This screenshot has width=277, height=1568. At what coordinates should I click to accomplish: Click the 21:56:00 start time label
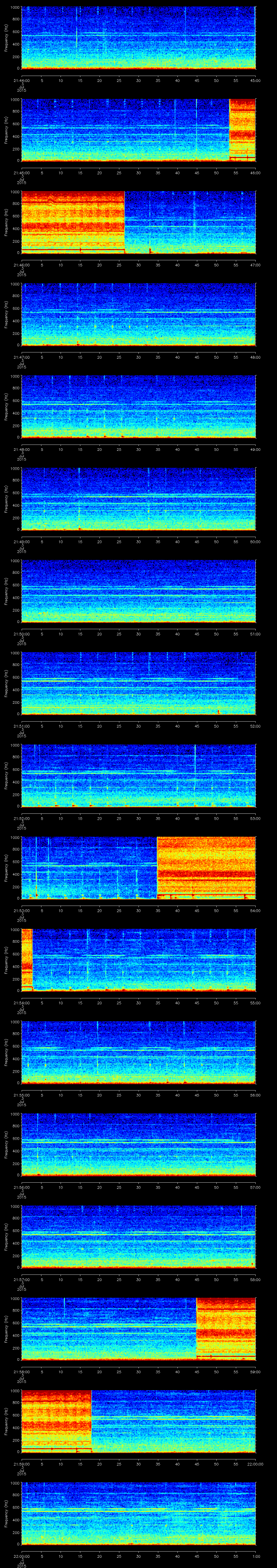[x=21, y=1187]
